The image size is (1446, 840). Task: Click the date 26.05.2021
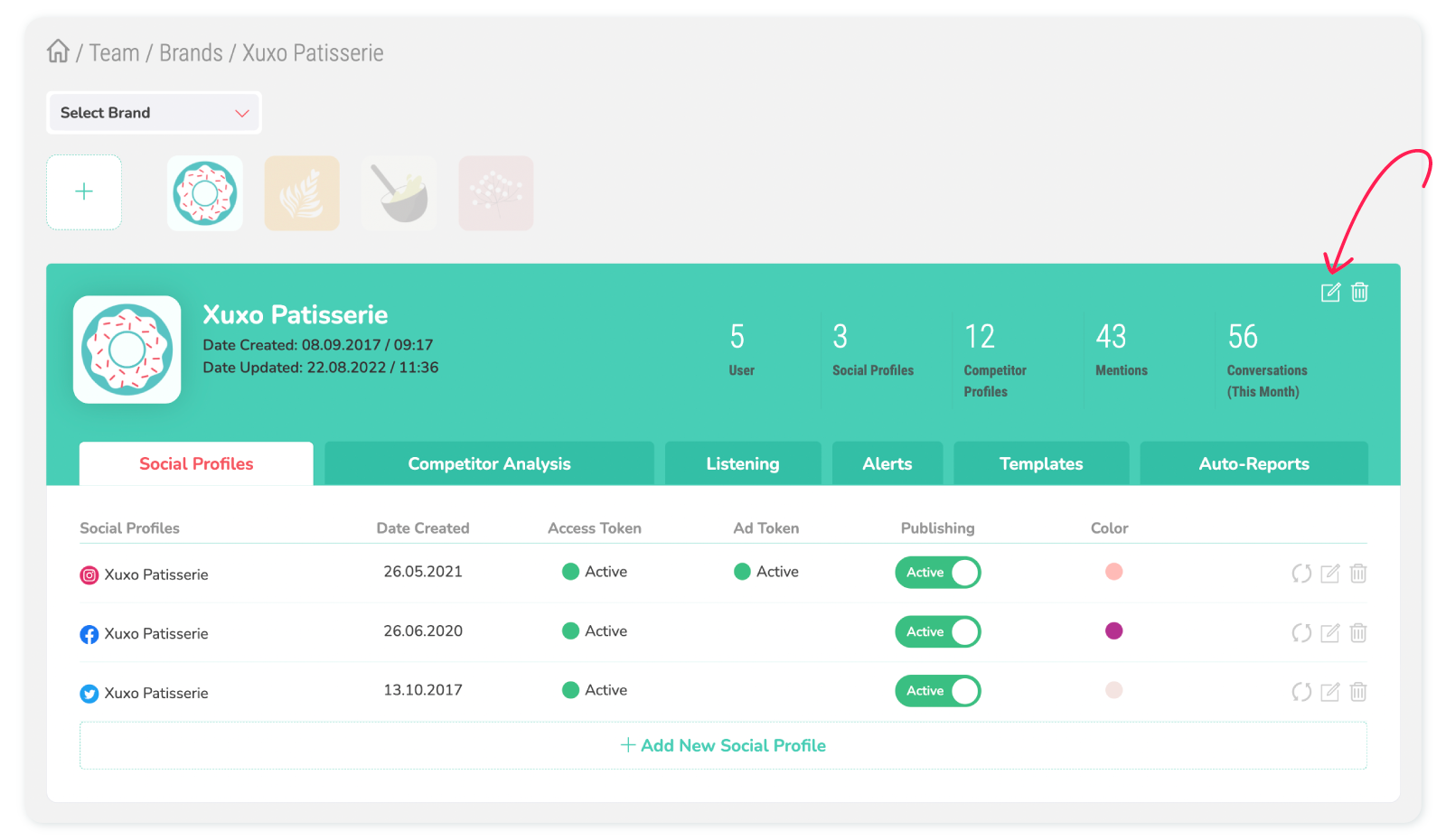point(423,572)
